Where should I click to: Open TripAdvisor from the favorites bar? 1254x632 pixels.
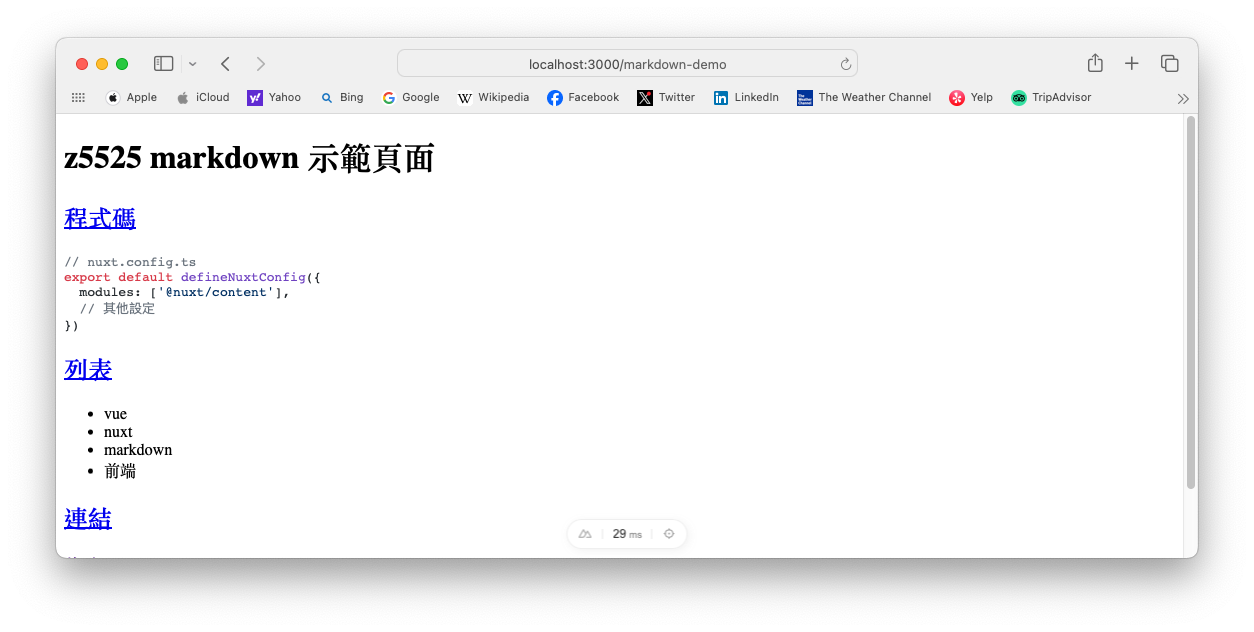[x=1051, y=97]
